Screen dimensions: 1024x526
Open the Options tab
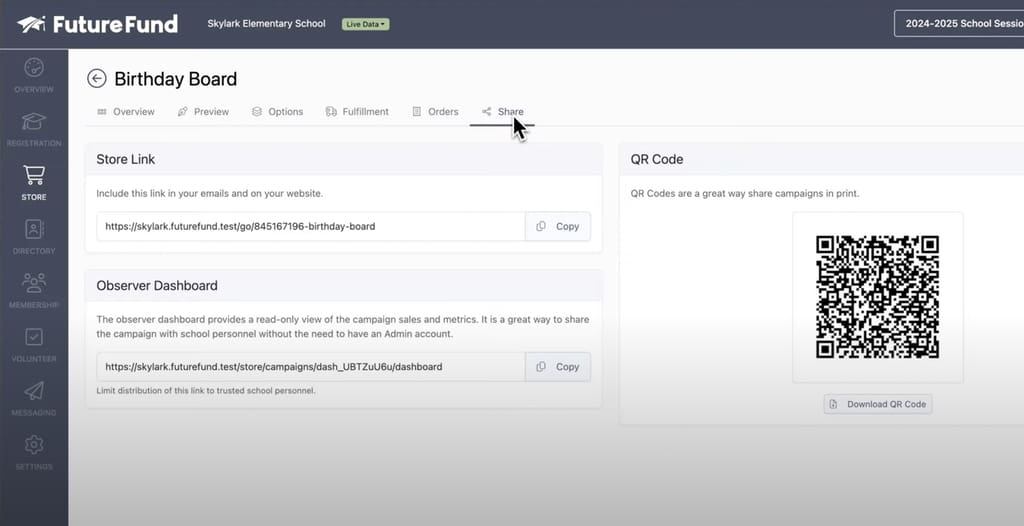(x=278, y=112)
